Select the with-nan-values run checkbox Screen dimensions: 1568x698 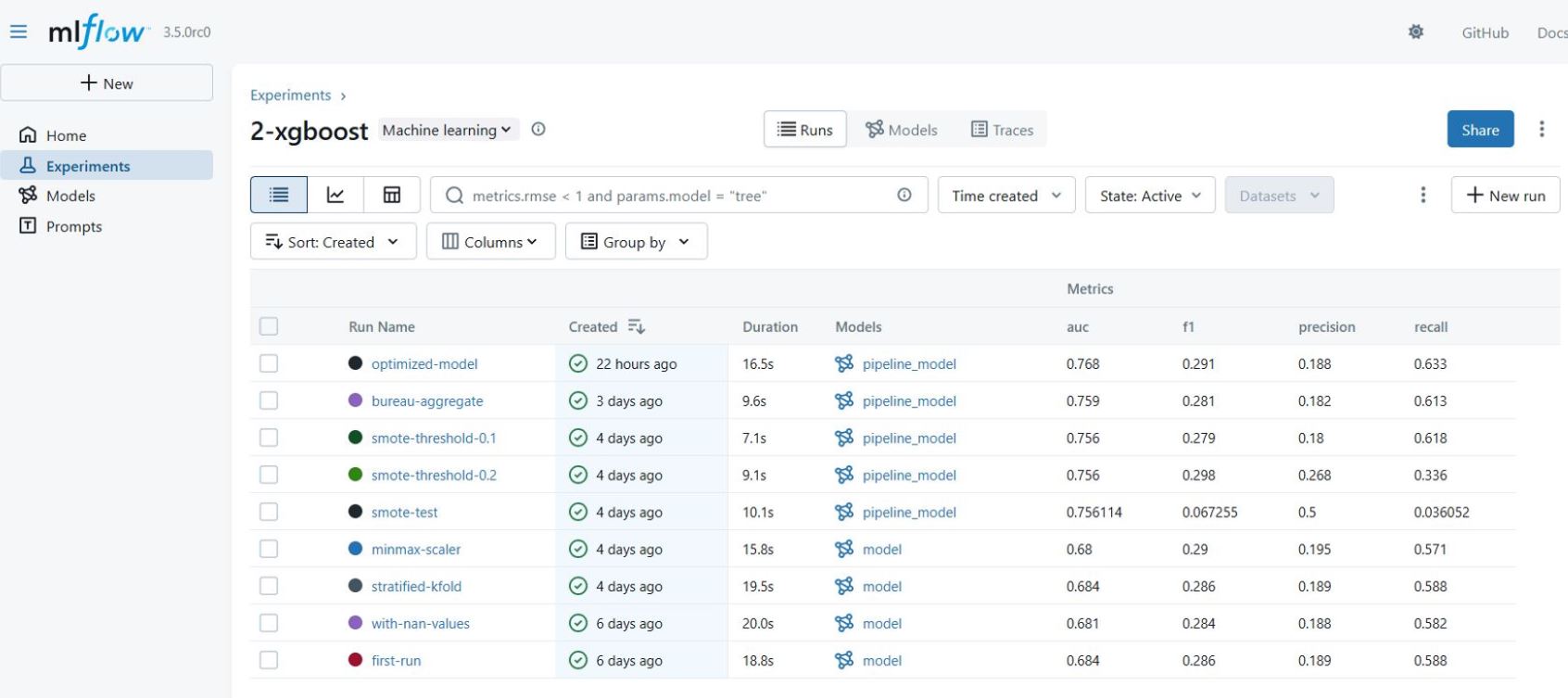[x=269, y=623]
